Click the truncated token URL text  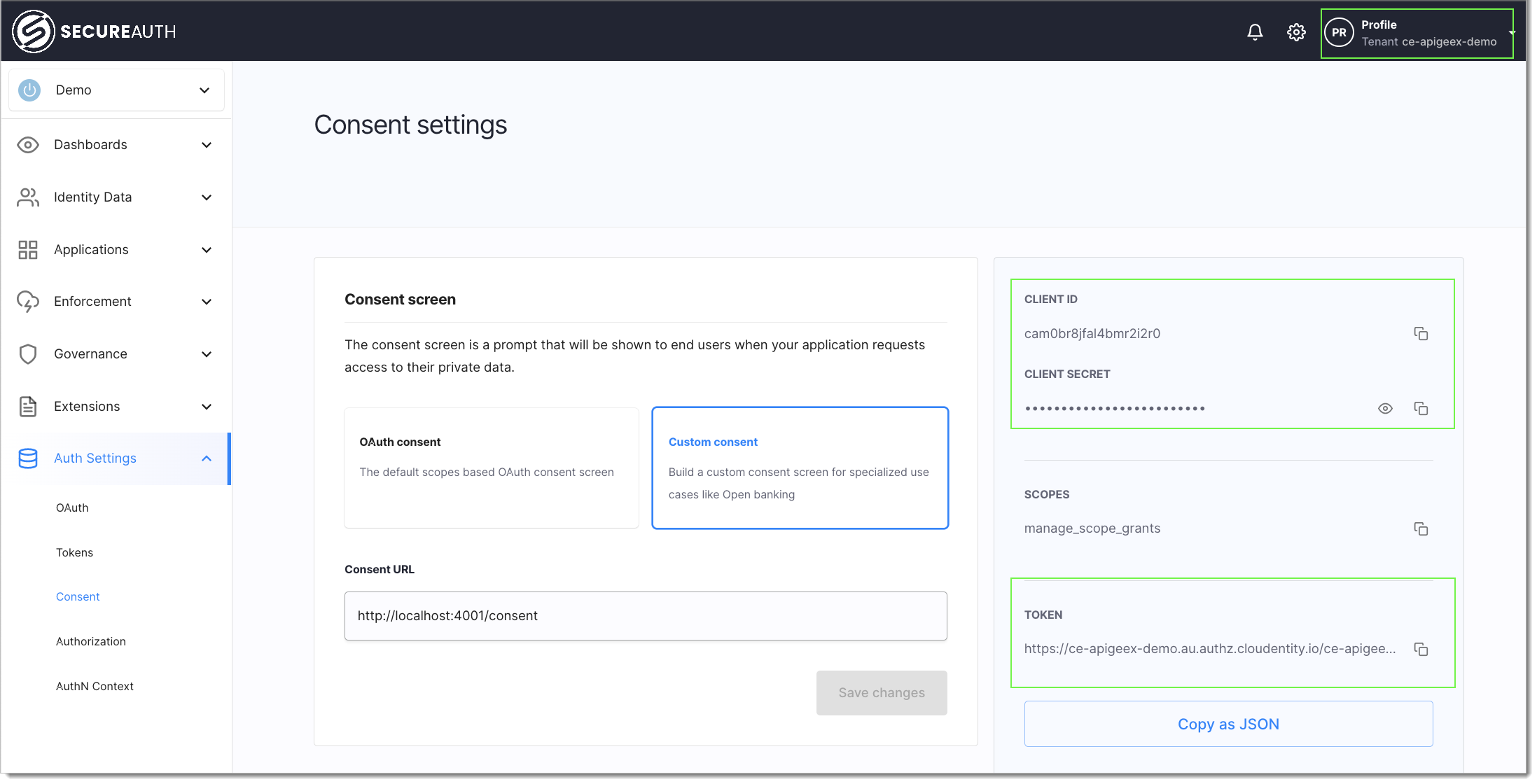tap(1210, 649)
